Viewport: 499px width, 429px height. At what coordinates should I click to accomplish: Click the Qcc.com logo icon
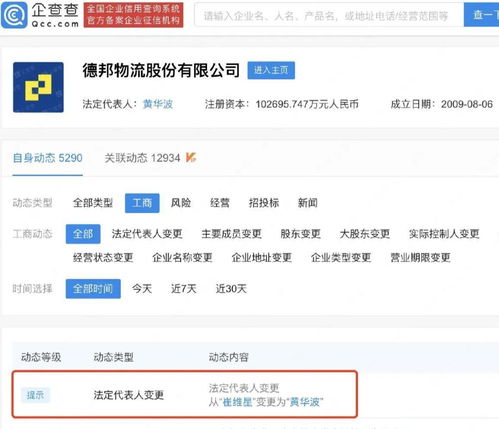coord(14,15)
